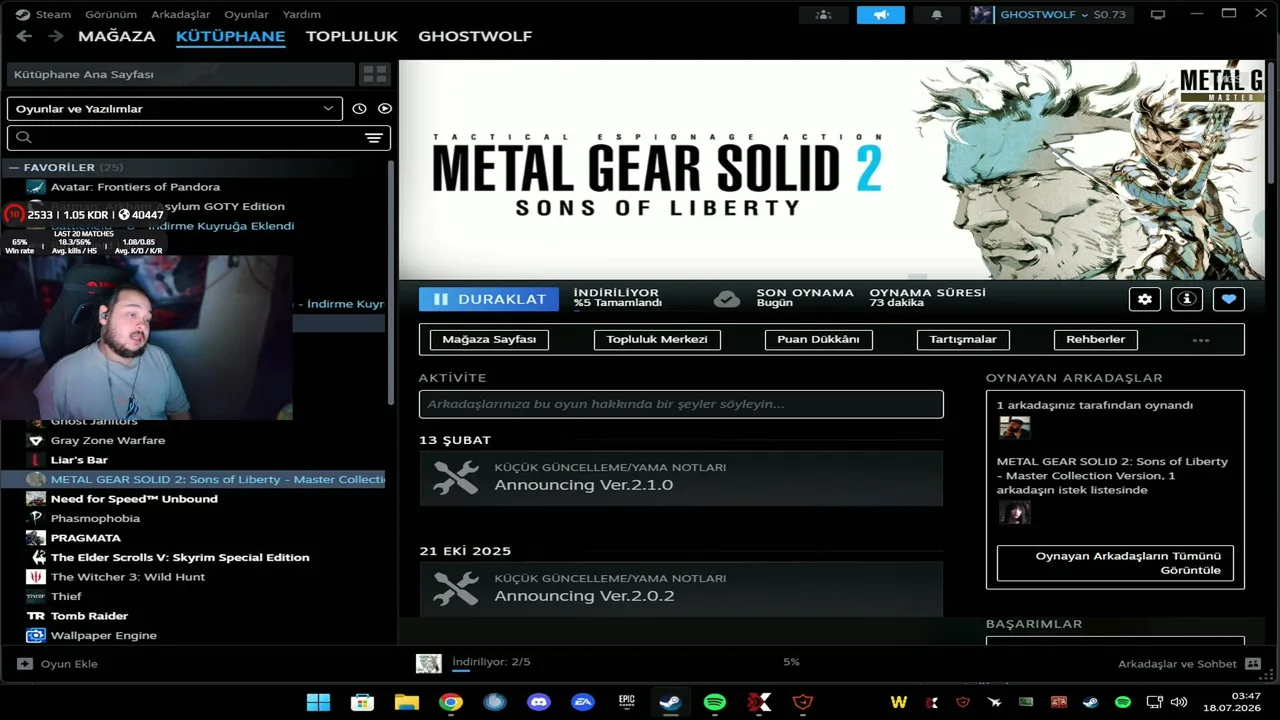Open the Arkadaşlar menu

[x=181, y=15]
